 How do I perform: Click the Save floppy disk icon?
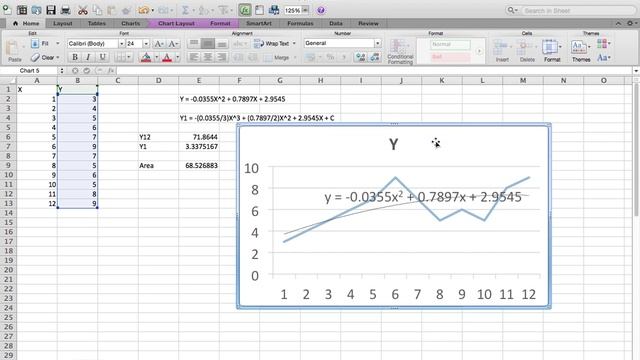[x=51, y=10]
